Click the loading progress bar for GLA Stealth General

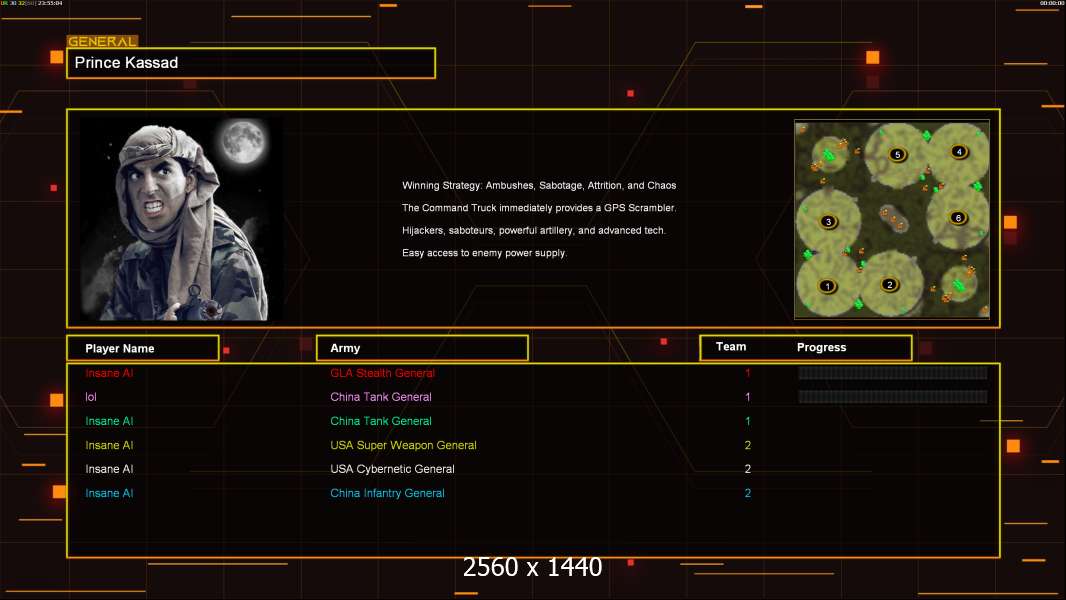point(893,372)
